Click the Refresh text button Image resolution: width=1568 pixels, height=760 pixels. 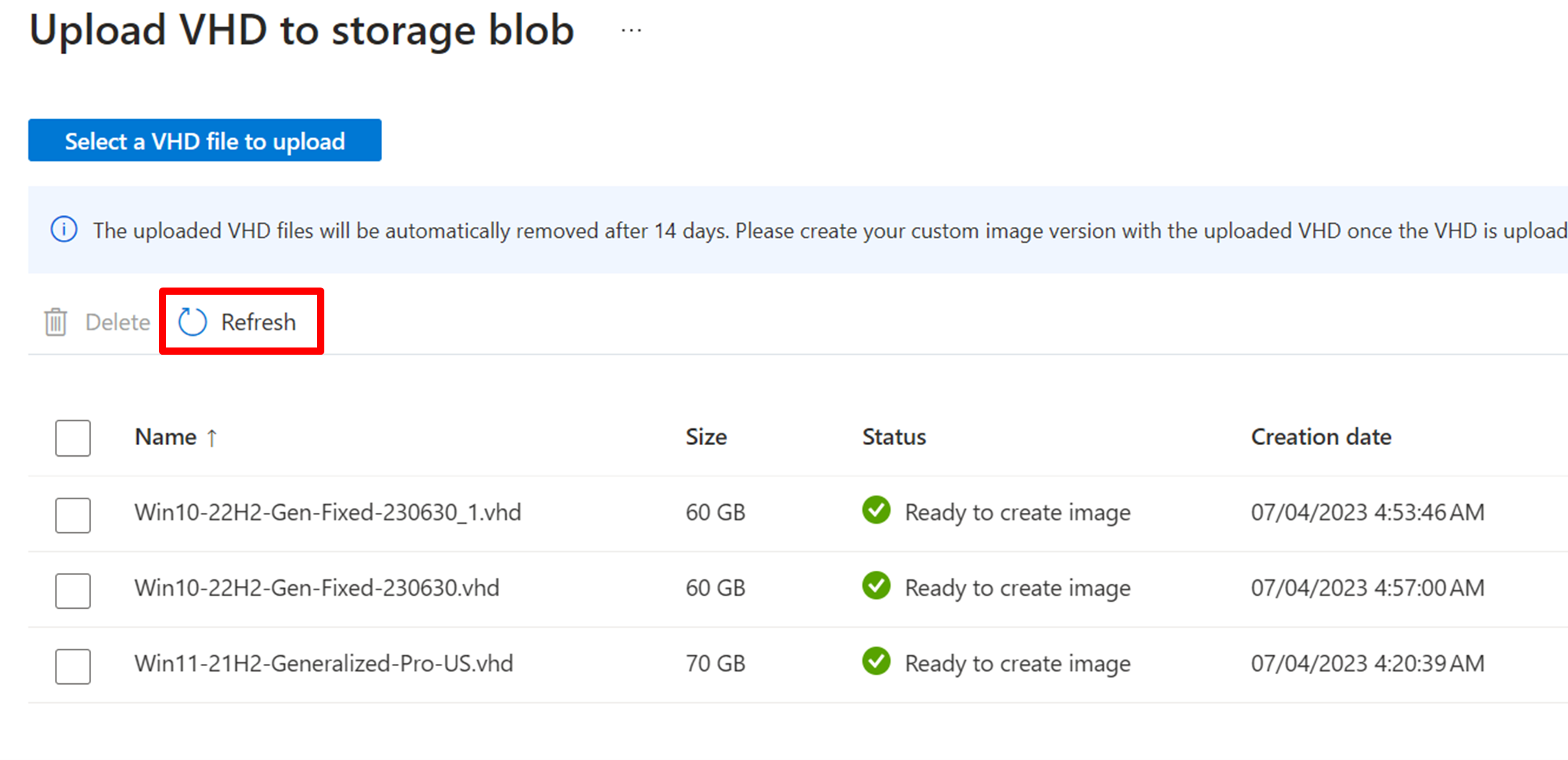pyautogui.click(x=258, y=322)
